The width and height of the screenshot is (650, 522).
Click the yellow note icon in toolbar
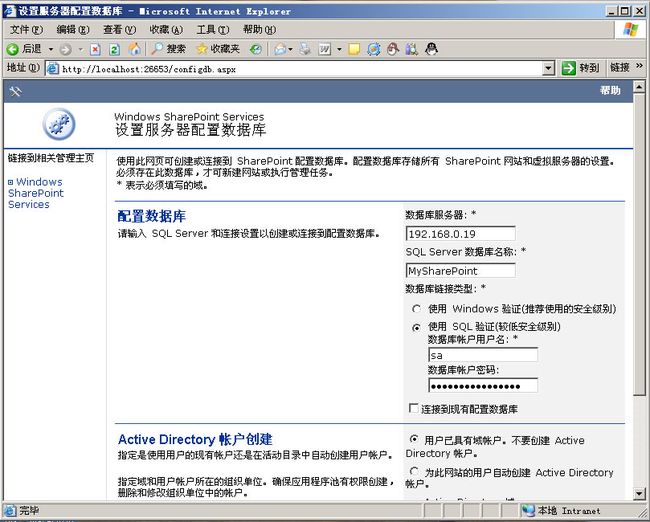tap(354, 50)
